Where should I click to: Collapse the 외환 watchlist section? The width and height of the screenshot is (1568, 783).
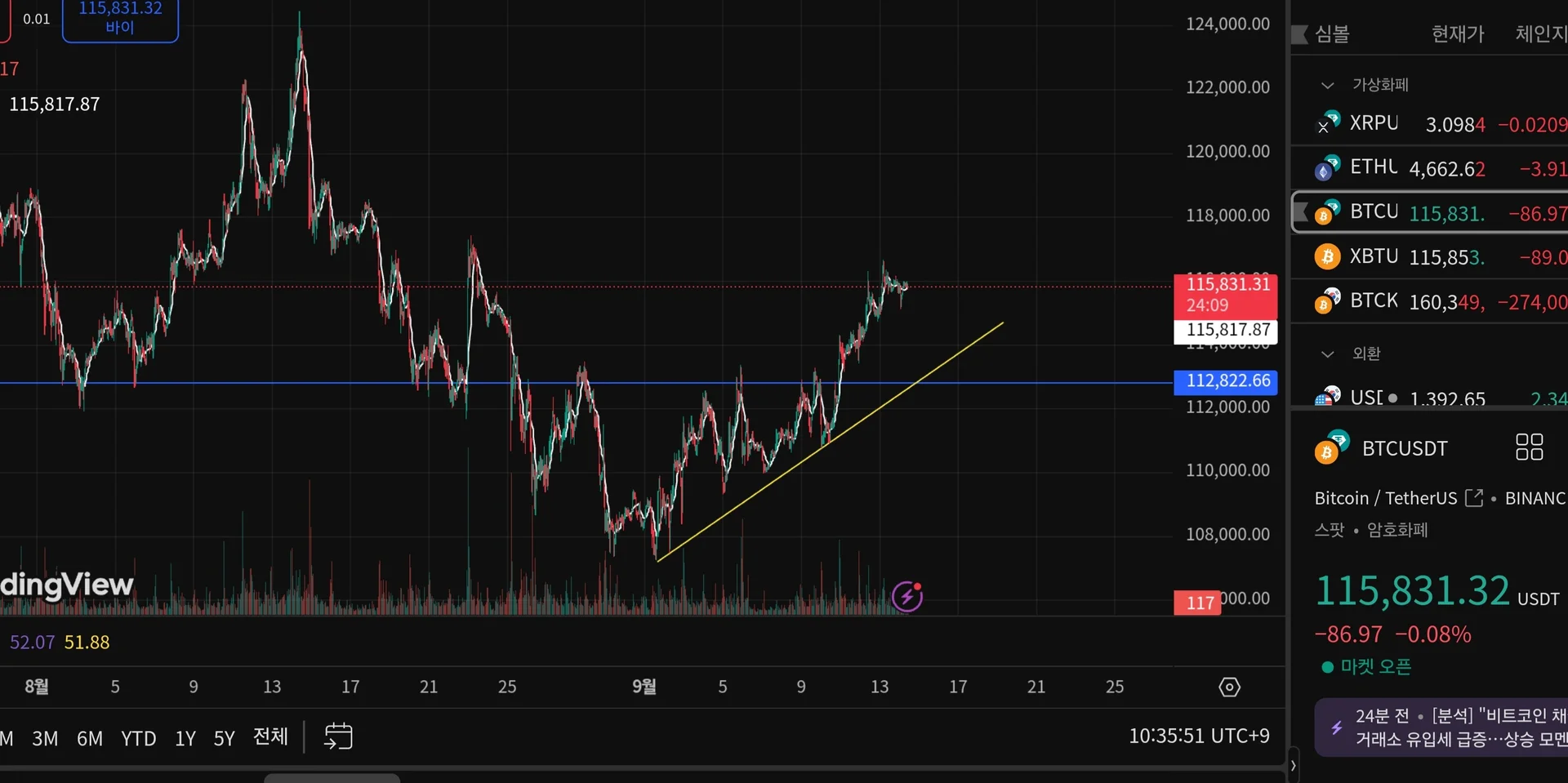coord(1328,354)
